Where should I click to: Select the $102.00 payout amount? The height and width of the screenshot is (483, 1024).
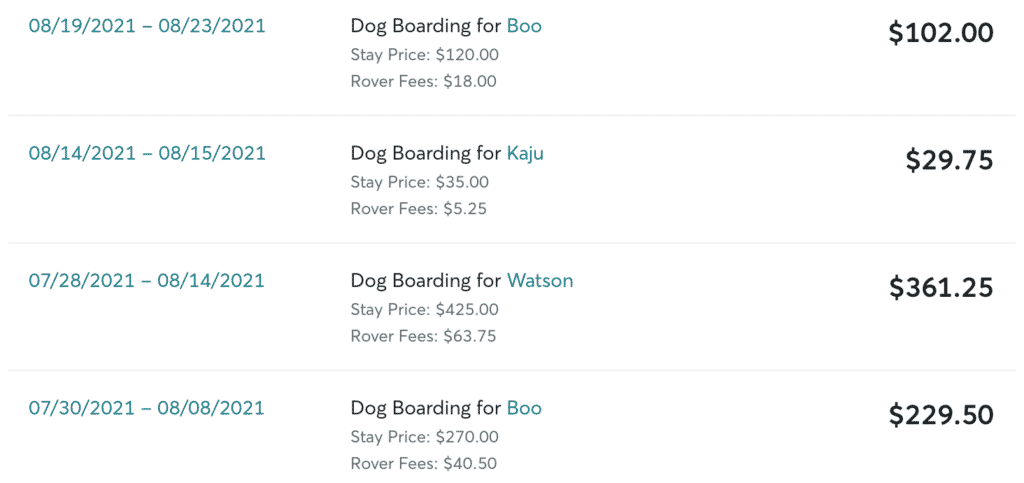pyautogui.click(x=941, y=33)
